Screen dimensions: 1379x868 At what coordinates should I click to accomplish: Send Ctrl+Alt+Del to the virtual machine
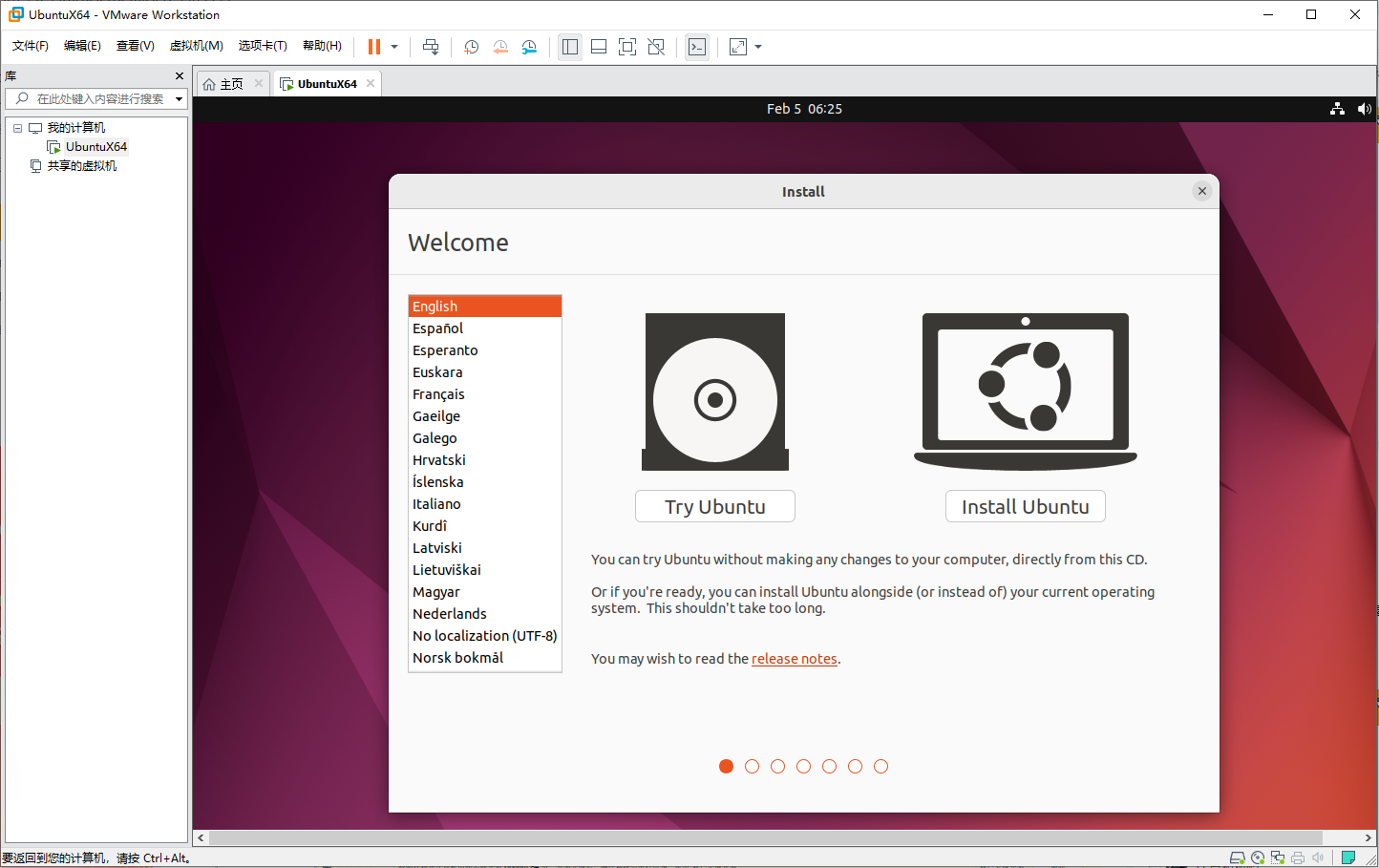click(431, 47)
